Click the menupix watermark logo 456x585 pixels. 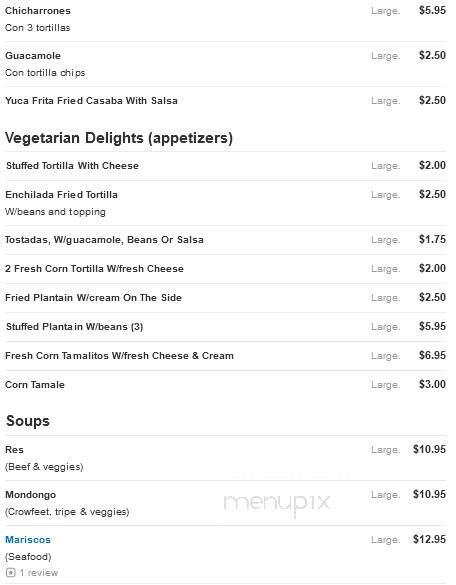point(277,503)
